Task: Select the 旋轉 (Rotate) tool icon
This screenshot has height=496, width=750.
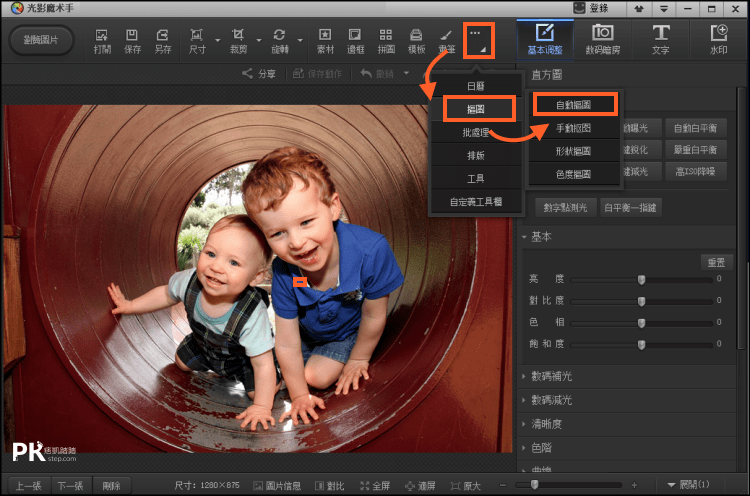Action: 279,35
